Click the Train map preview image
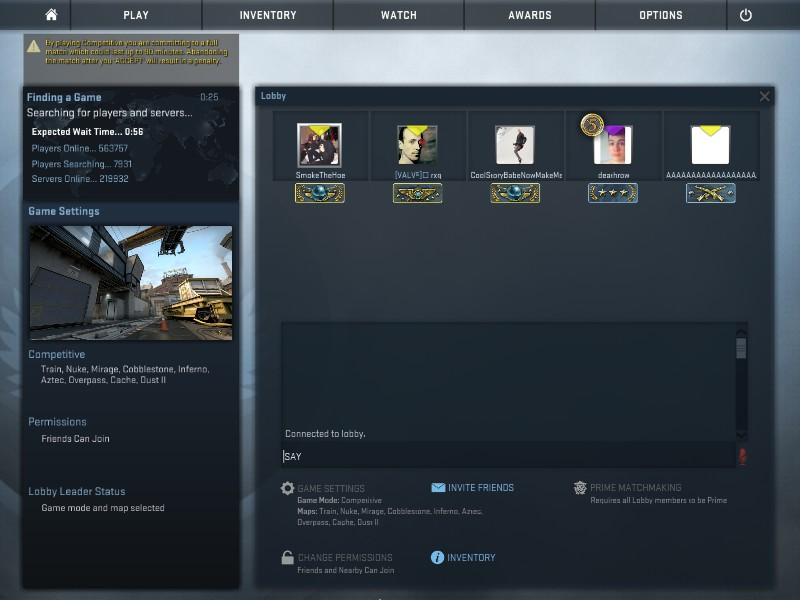The image size is (800, 600). [x=131, y=283]
